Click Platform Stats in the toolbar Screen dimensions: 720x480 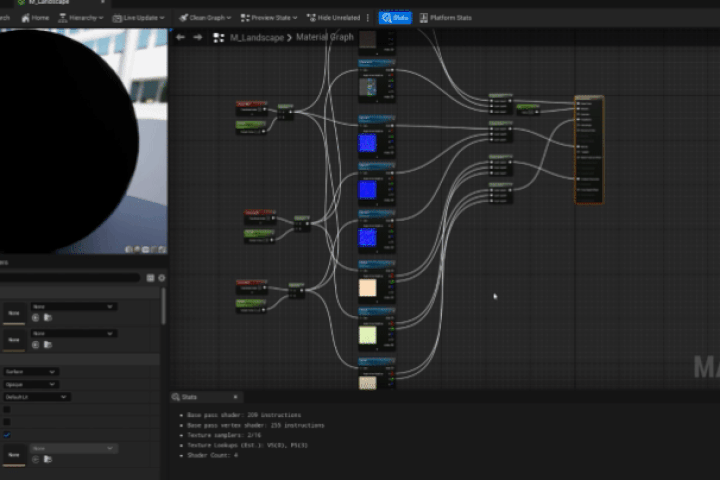(445, 18)
